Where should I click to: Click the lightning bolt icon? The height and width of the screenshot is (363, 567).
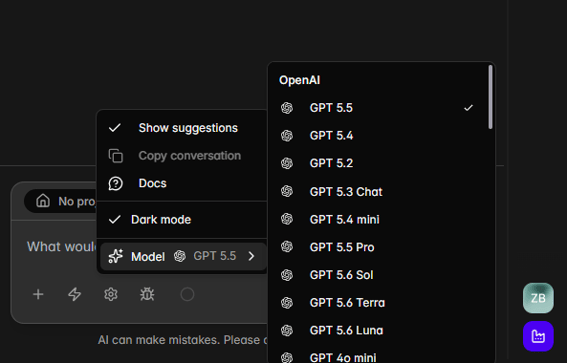click(74, 294)
